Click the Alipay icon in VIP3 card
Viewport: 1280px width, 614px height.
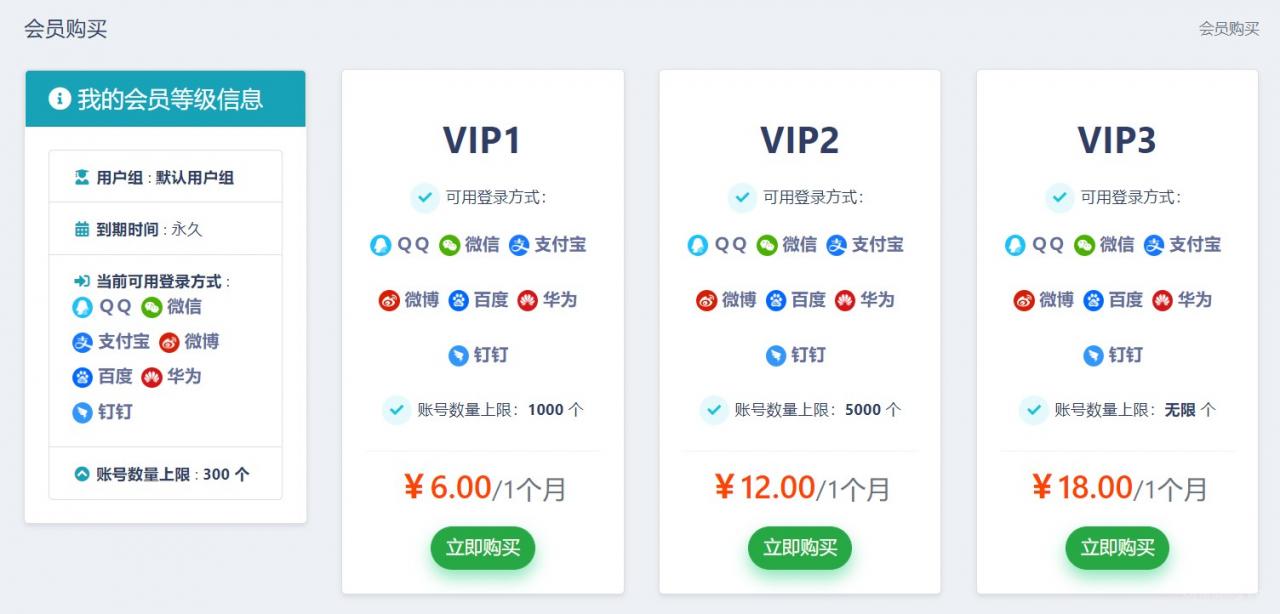1154,245
